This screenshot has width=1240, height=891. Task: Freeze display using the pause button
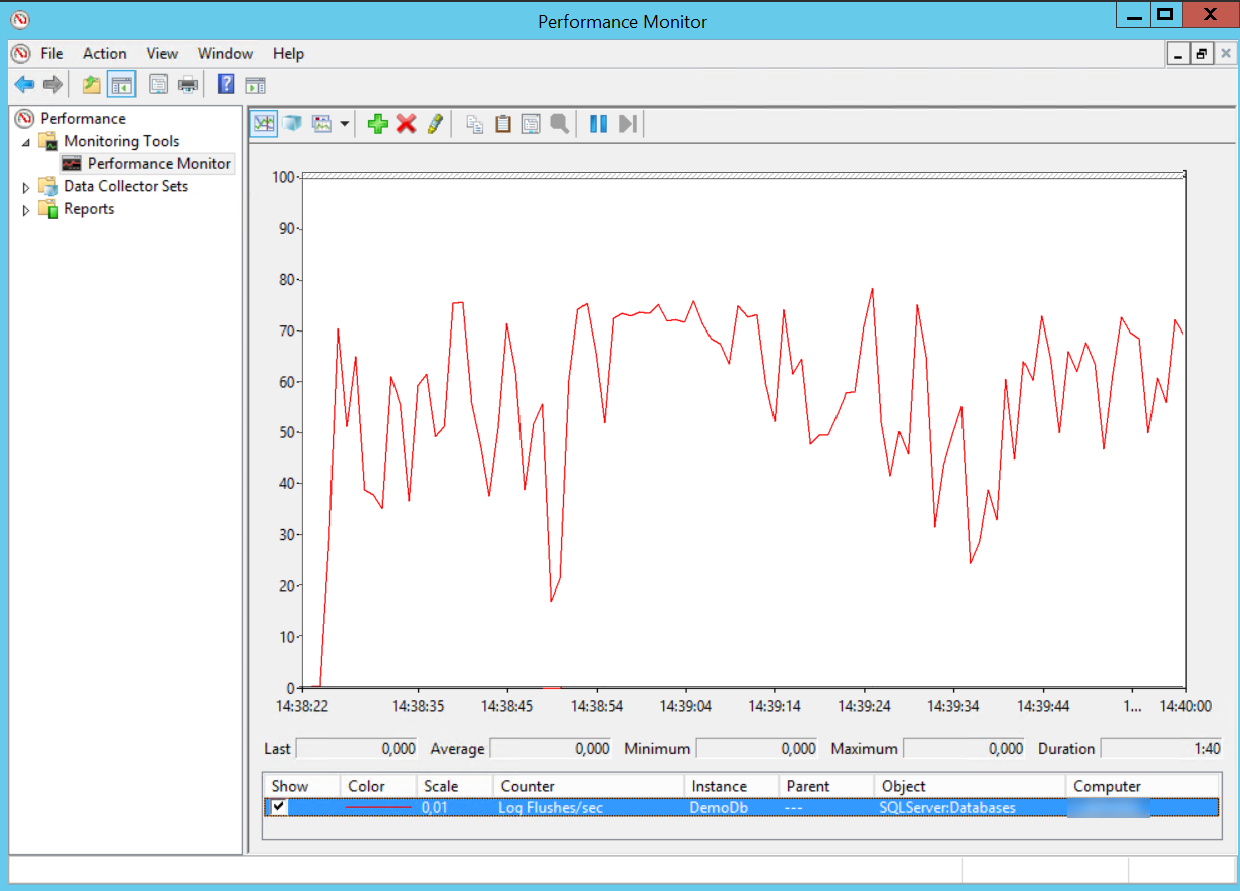point(598,124)
